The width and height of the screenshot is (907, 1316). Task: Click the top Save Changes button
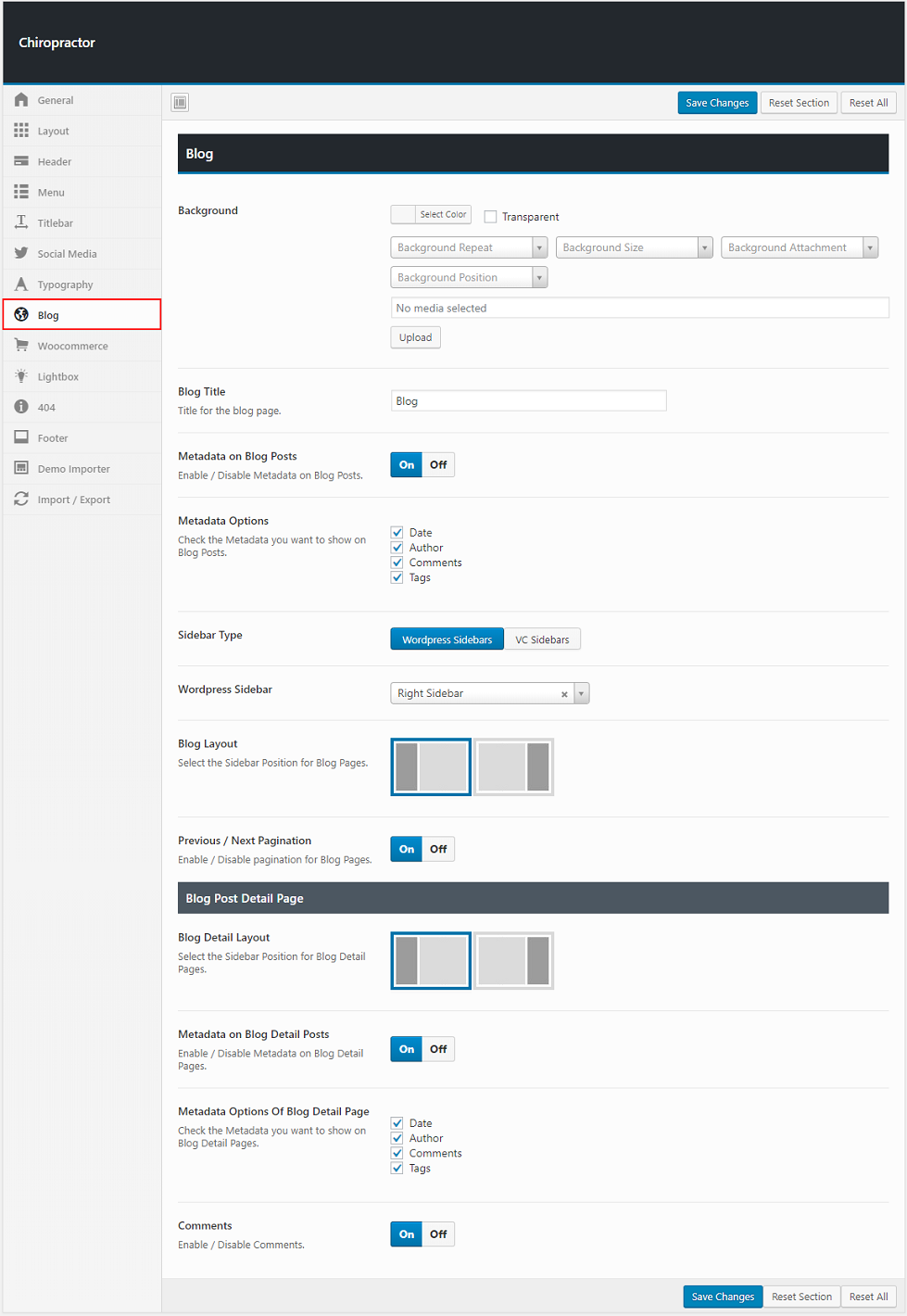coord(717,103)
